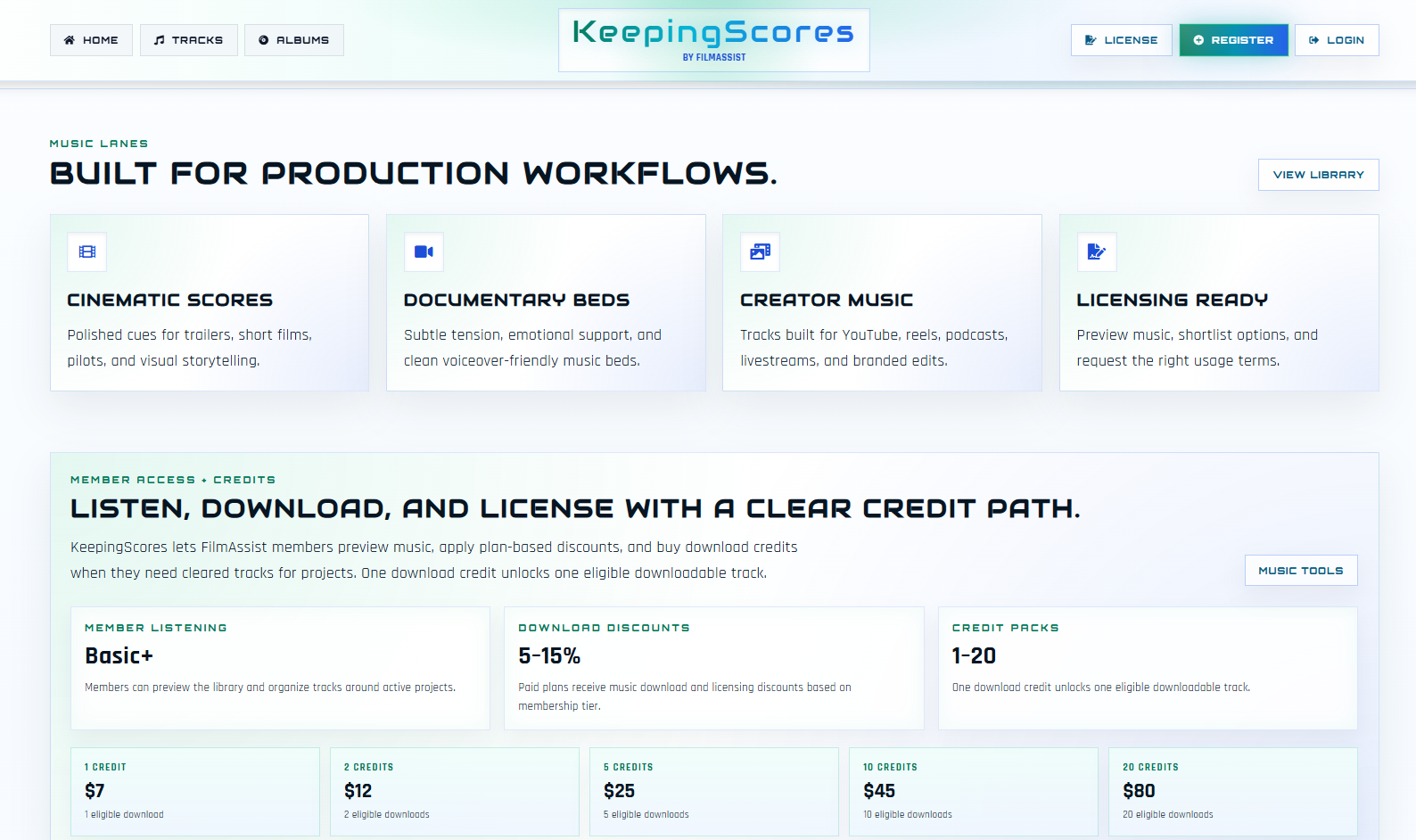
Task: Click the 'Listen, download, and license' heading
Action: tap(575, 509)
